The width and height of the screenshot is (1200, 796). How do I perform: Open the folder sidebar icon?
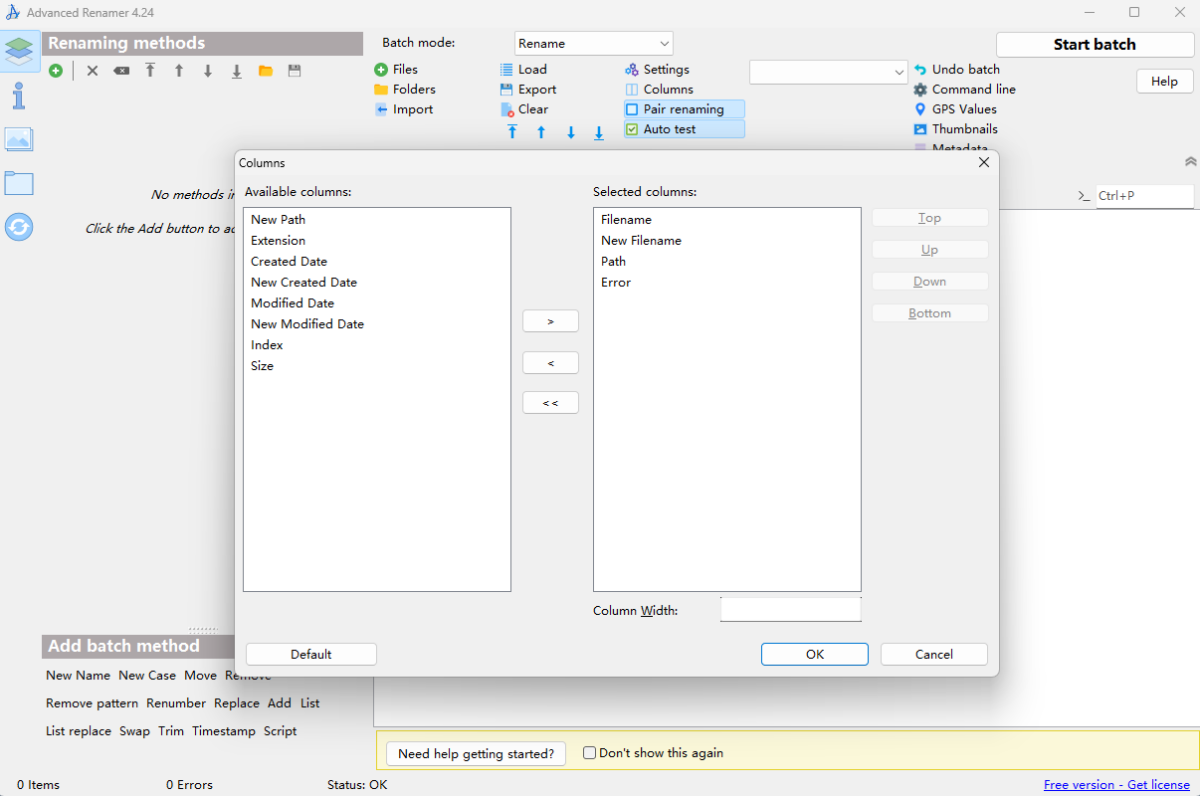click(19, 183)
